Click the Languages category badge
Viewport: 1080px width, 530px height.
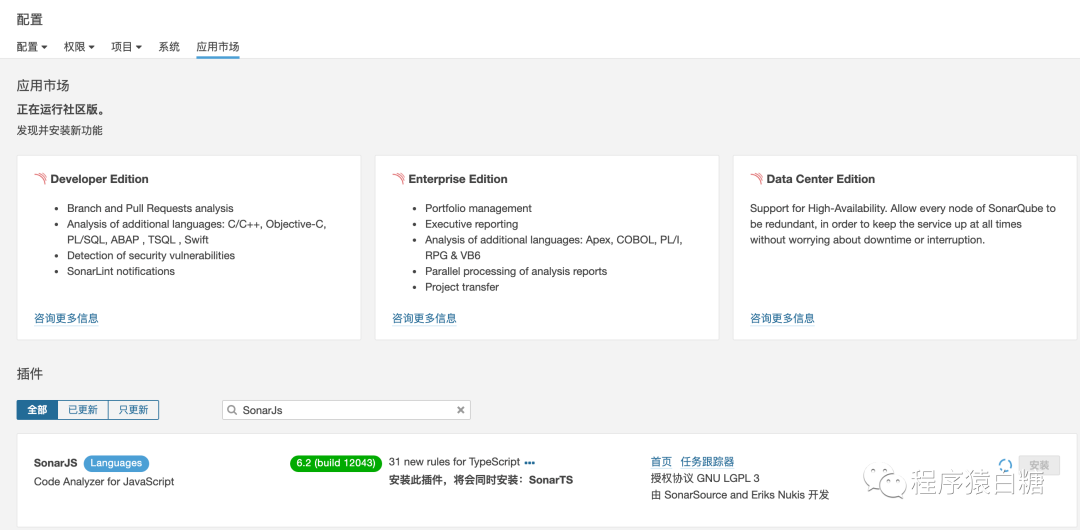click(x=116, y=463)
